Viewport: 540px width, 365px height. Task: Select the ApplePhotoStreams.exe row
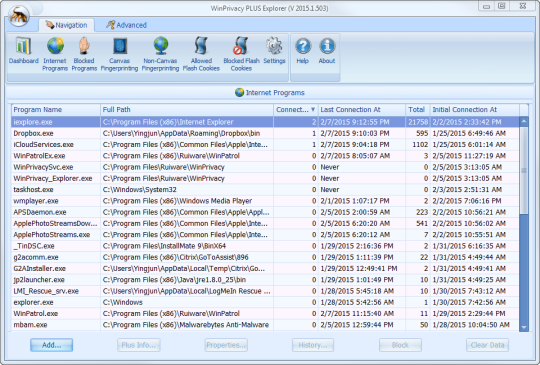click(x=265, y=234)
